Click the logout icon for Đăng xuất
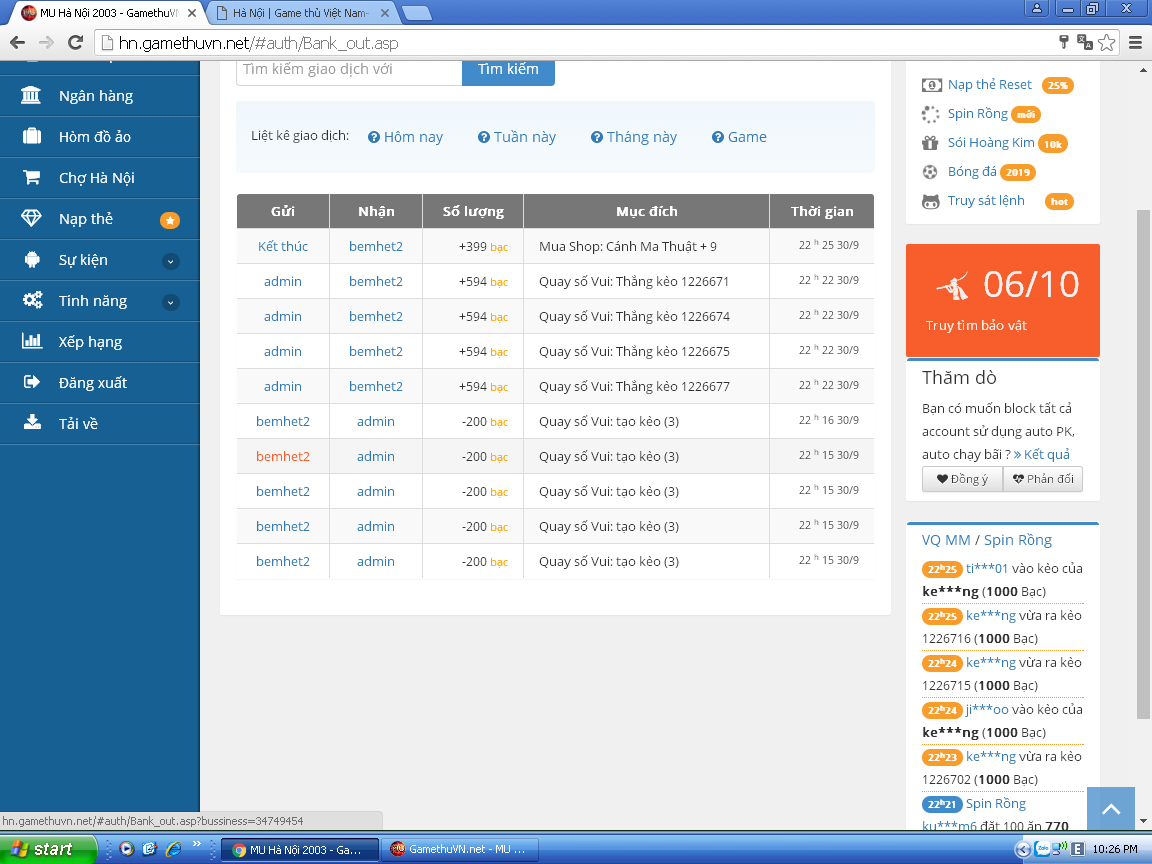Image resolution: width=1152 pixels, height=864 pixels. coord(31,383)
